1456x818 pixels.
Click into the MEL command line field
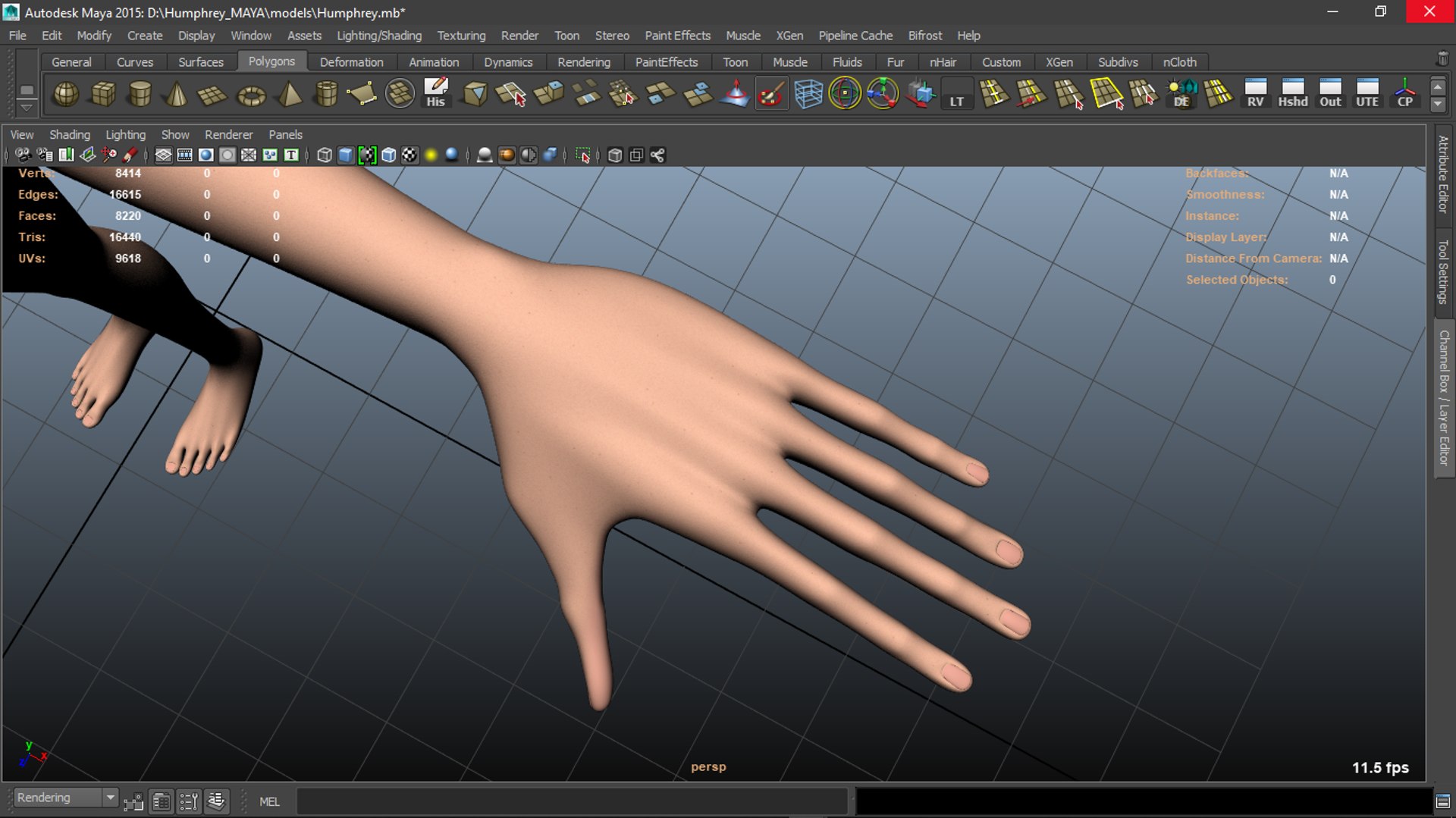click(x=572, y=801)
